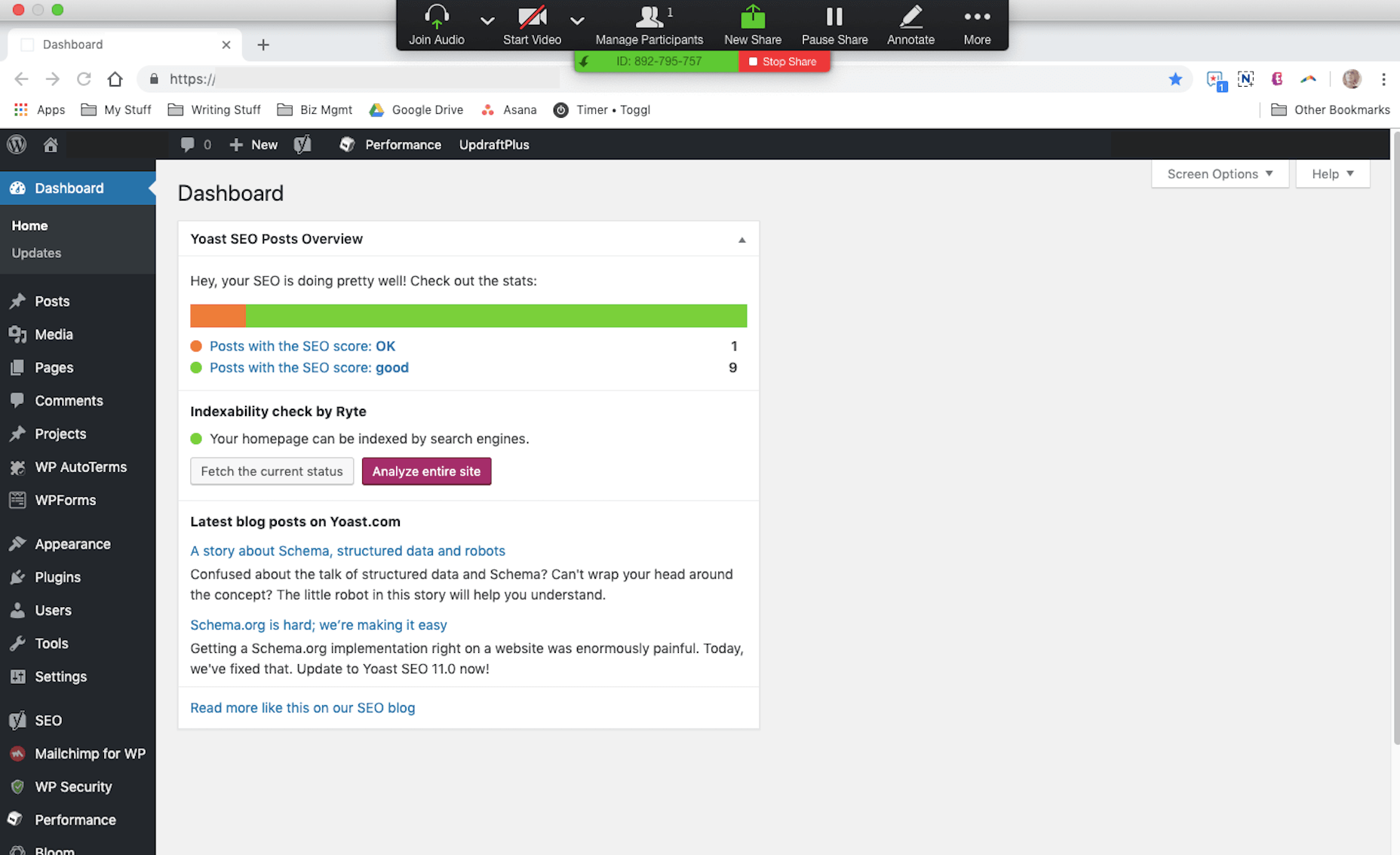The width and height of the screenshot is (1400, 855).
Task: Open UpdraftPlus in the admin bar
Action: coord(494,145)
